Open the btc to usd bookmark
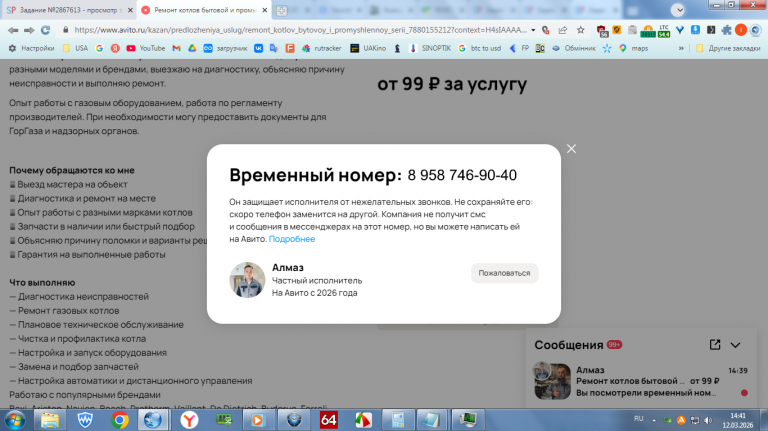 (x=480, y=48)
